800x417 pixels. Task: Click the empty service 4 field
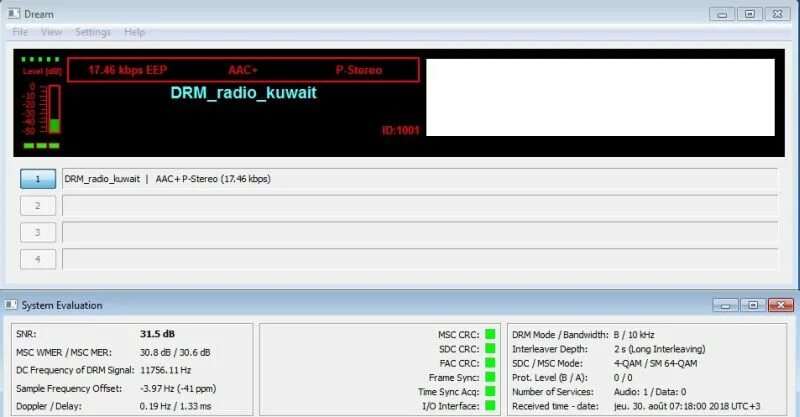tap(420, 259)
